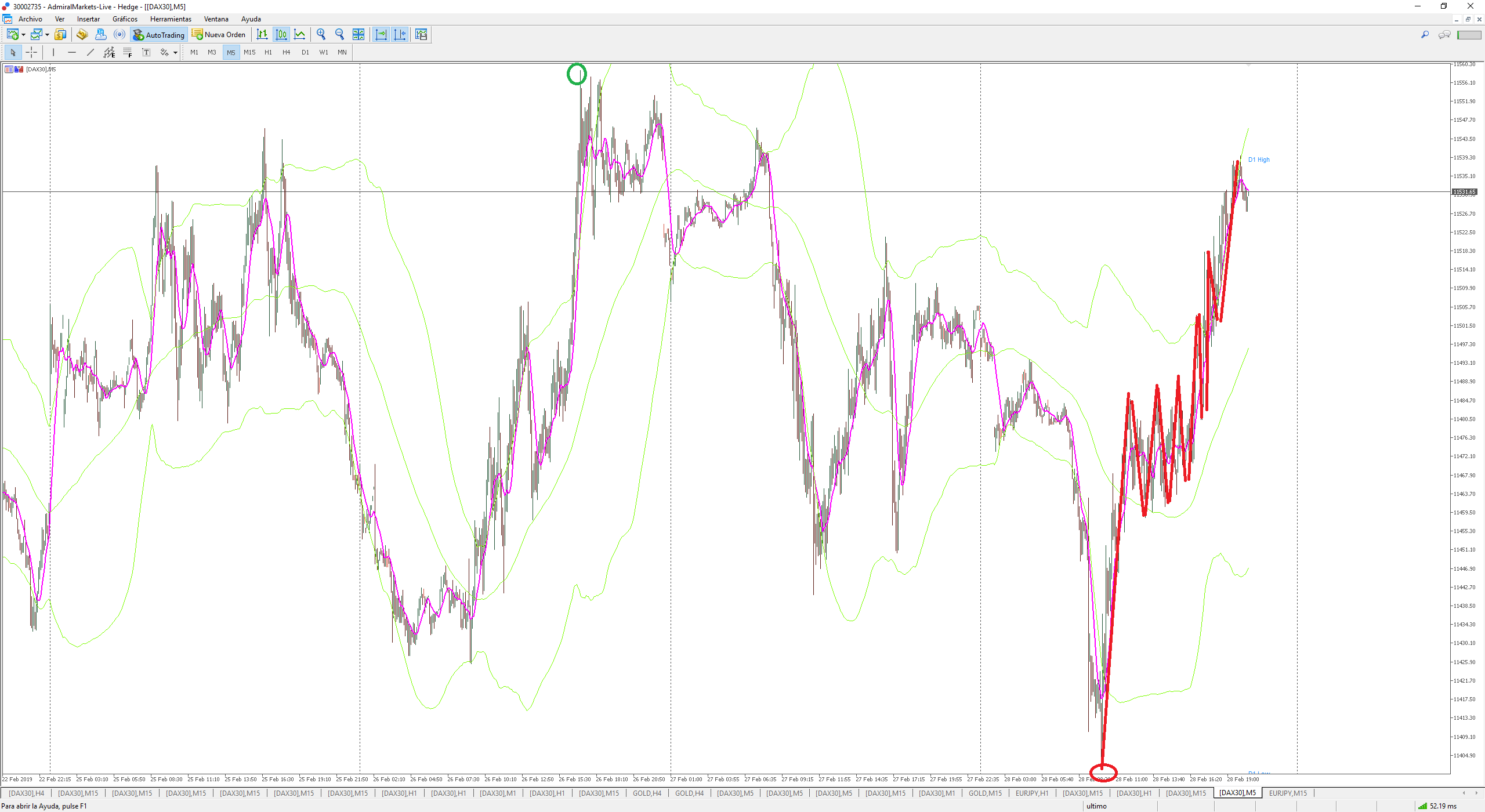Draw a horizontal line on chart
1485x812 pixels.
[x=72, y=53]
